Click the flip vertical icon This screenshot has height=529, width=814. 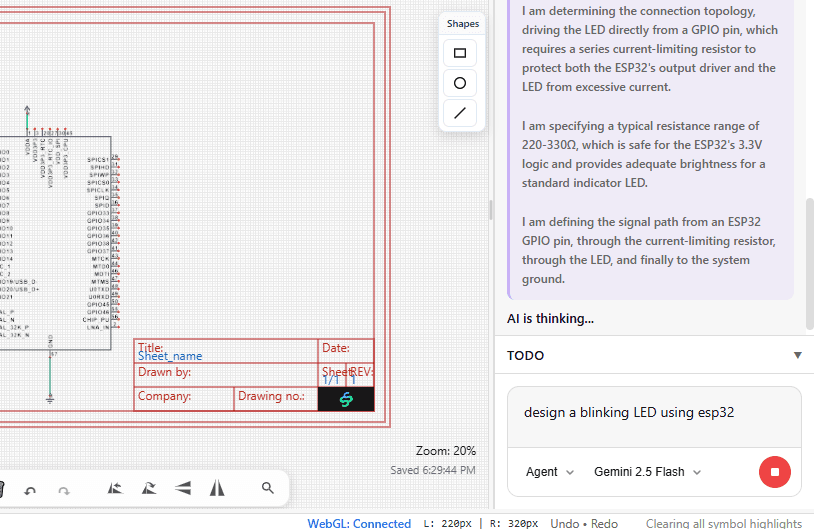point(183,488)
